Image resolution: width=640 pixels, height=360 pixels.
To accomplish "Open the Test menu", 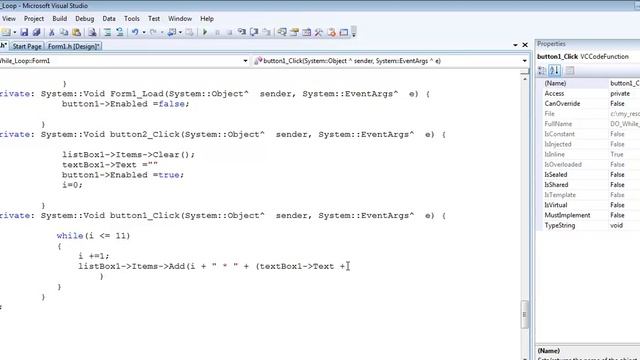I will 154,19.
